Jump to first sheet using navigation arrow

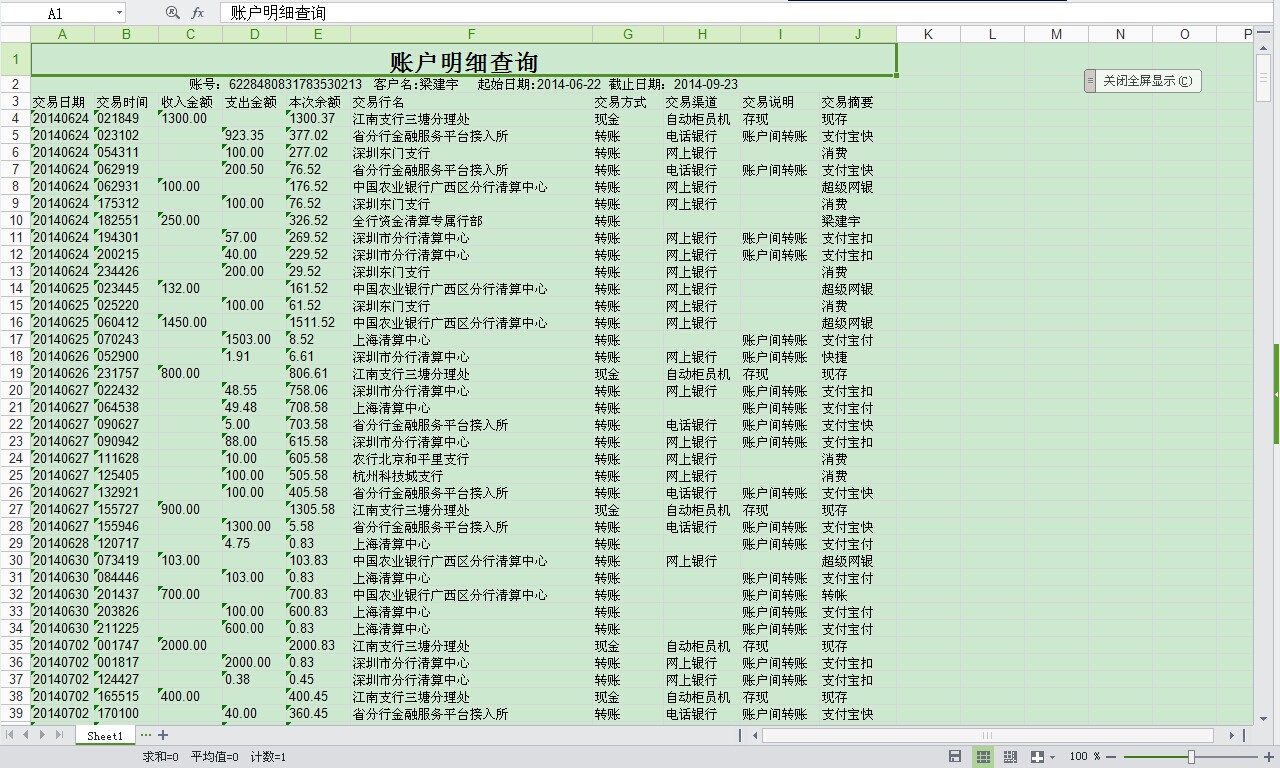click(10, 735)
